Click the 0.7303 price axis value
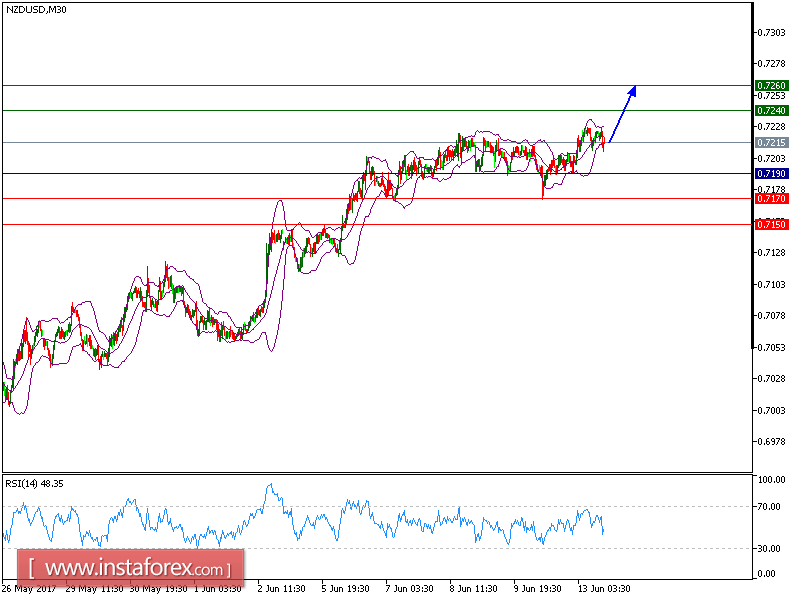The height and width of the screenshot is (600, 800). click(769, 31)
